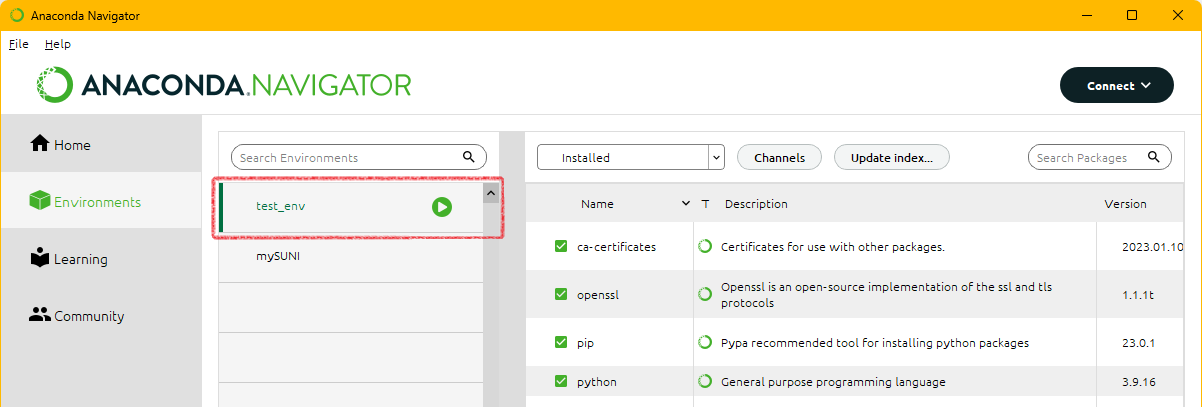
Task: Click the Home icon in the sidebar
Action: pos(40,144)
